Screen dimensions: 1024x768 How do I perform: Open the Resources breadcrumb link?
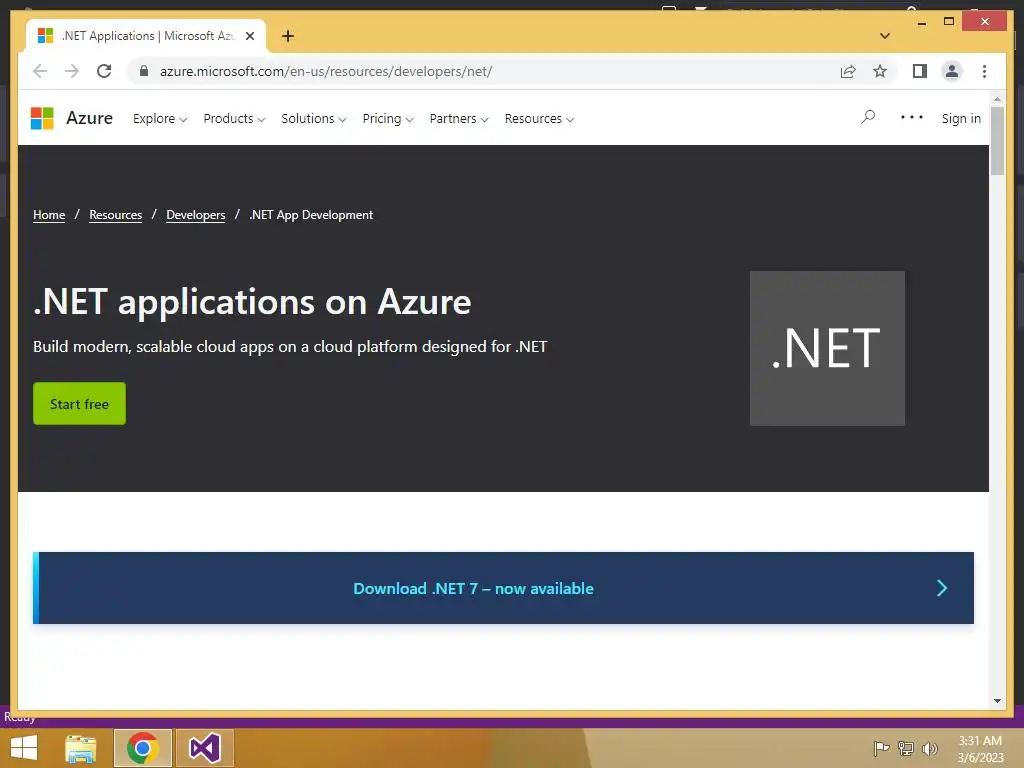tap(116, 215)
